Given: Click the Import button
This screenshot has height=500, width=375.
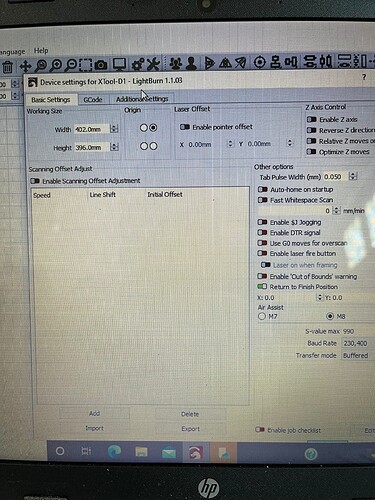Looking at the screenshot, I should [x=94, y=428].
